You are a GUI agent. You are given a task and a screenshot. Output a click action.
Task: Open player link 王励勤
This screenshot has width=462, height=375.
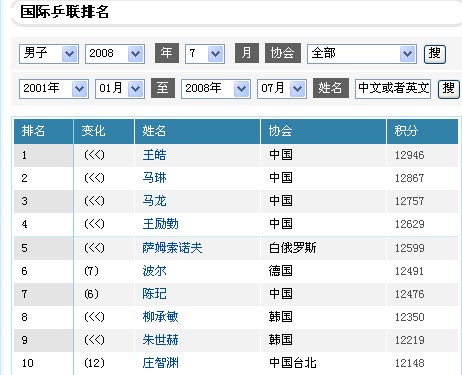point(160,224)
